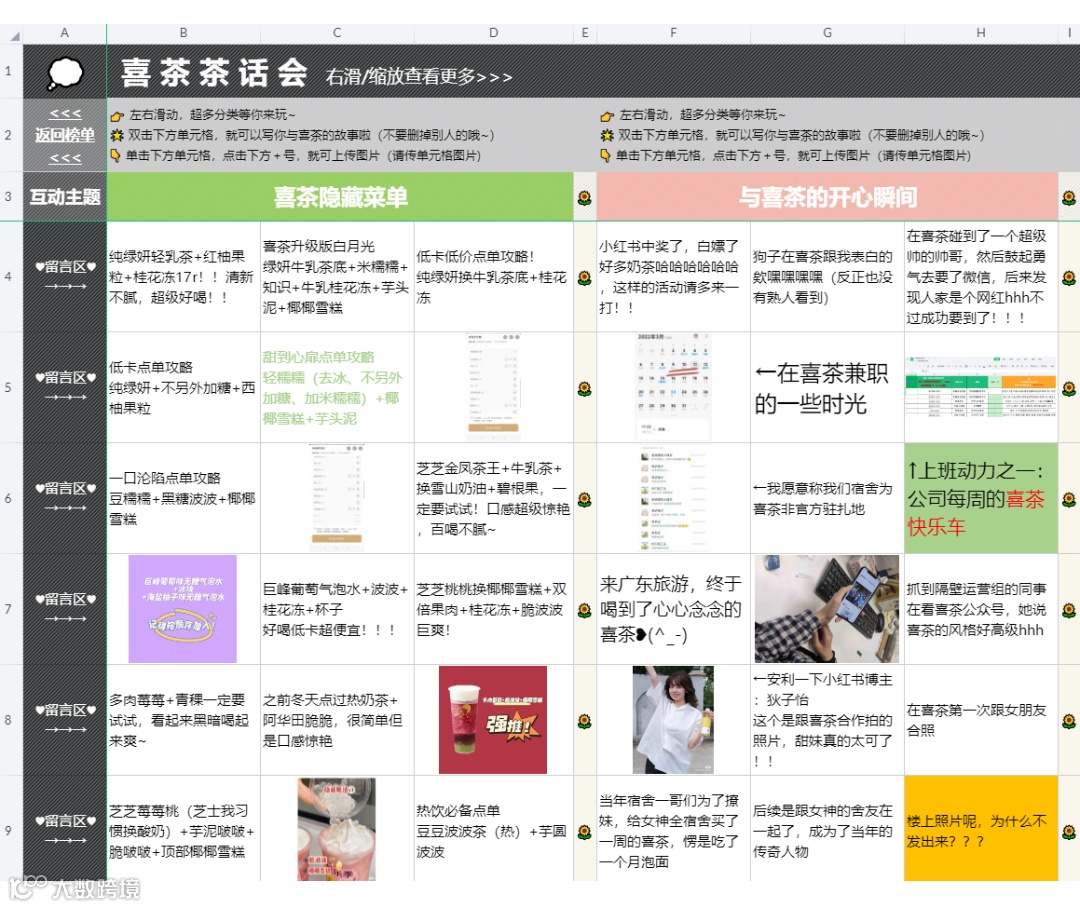Click the speech bubble icon in cell A1

[65, 73]
